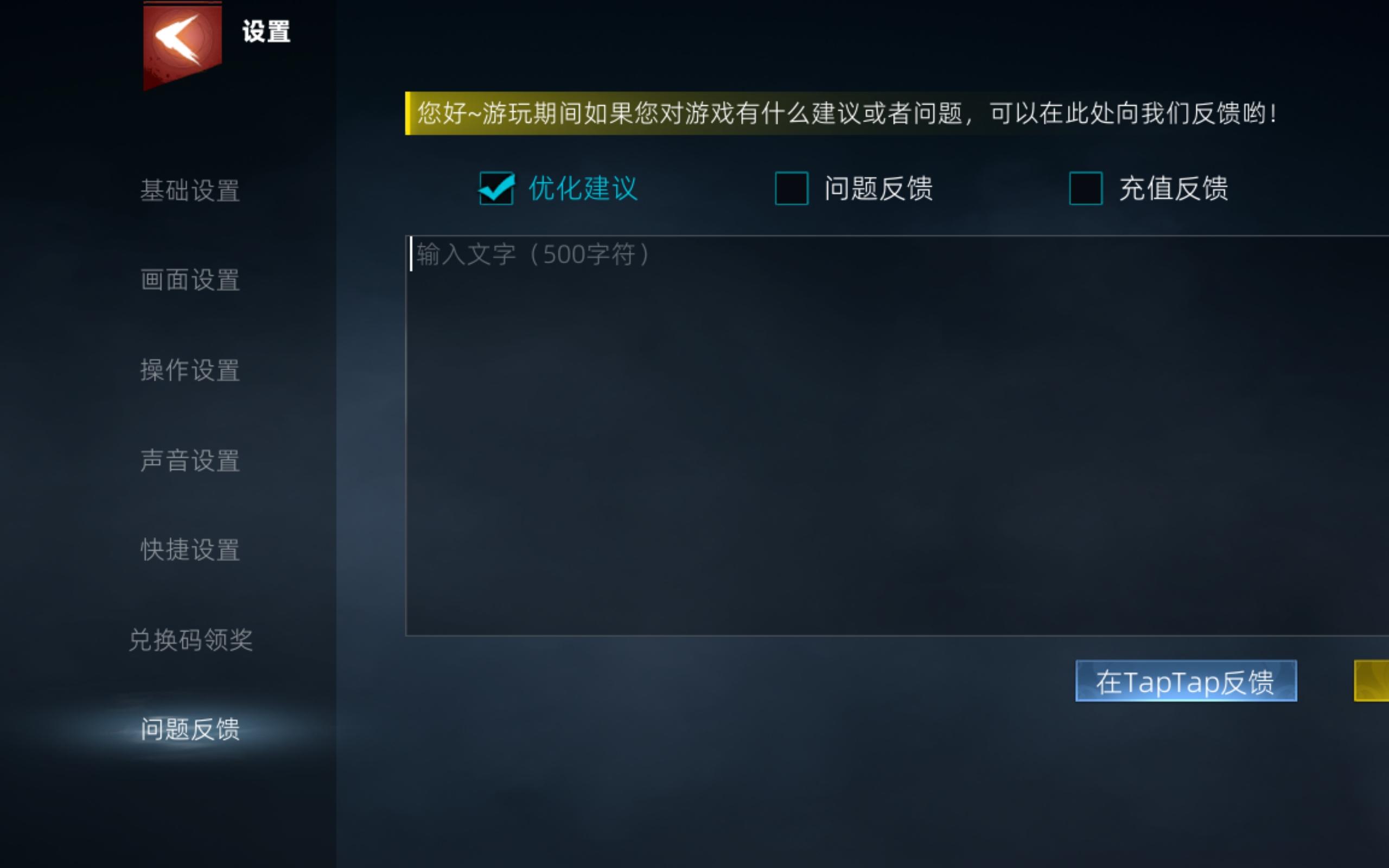The width and height of the screenshot is (1389, 868).
Task: Focus the 输入文字 feedback text box
Action: pyautogui.click(x=897, y=436)
